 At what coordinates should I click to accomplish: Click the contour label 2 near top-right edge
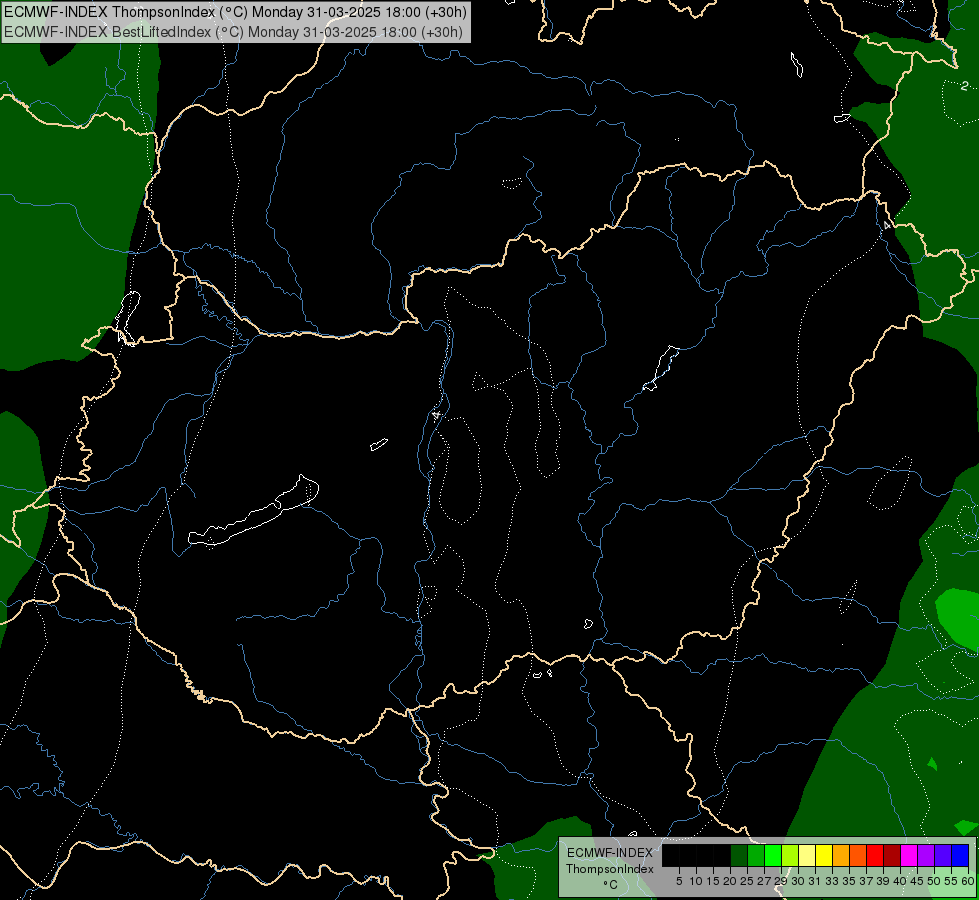tap(965, 86)
